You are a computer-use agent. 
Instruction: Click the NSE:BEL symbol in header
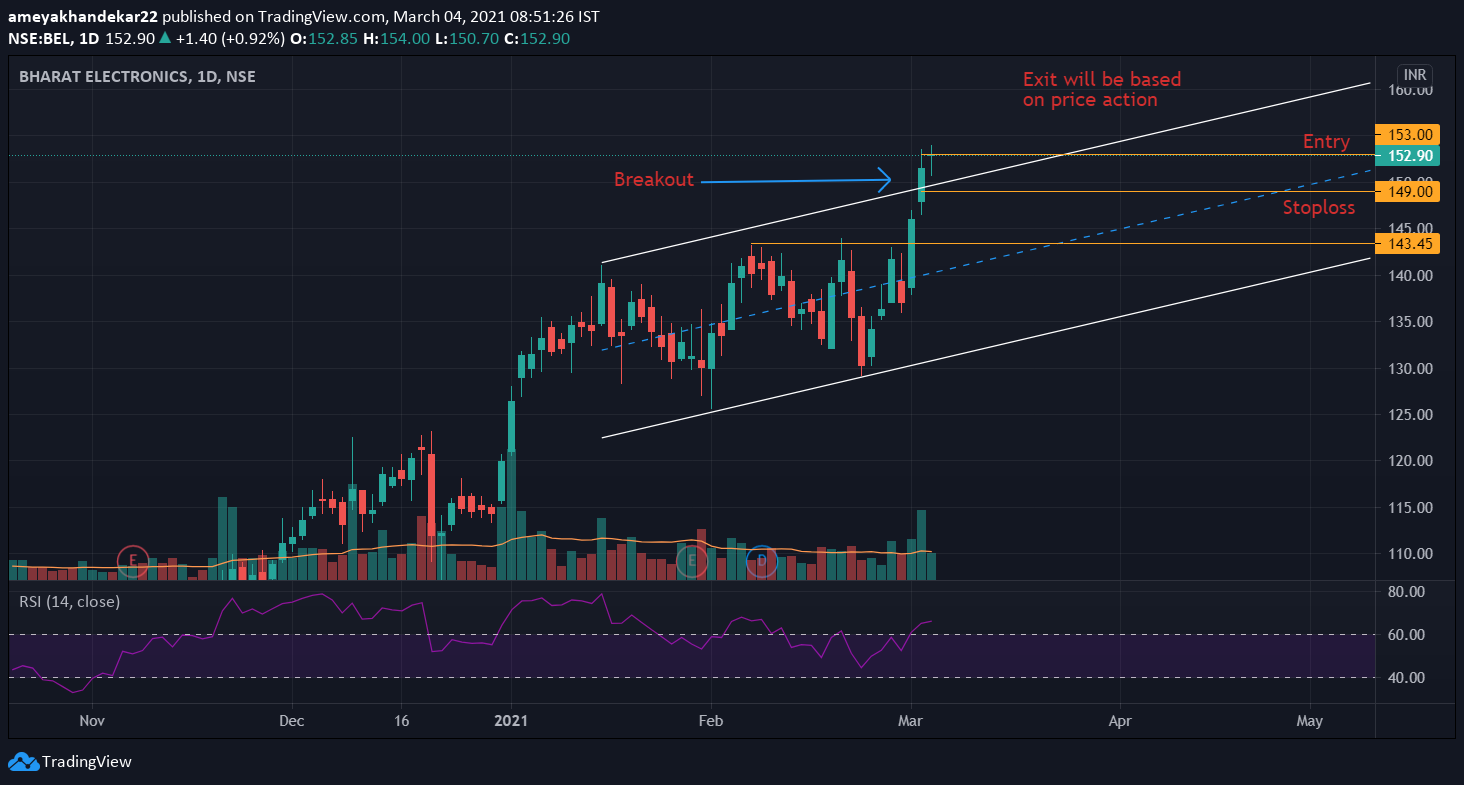click(x=39, y=38)
